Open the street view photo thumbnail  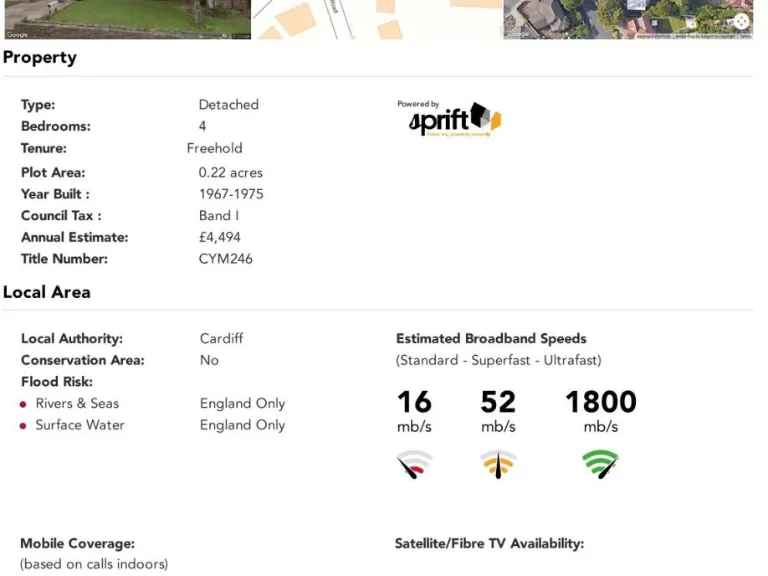click(x=126, y=19)
